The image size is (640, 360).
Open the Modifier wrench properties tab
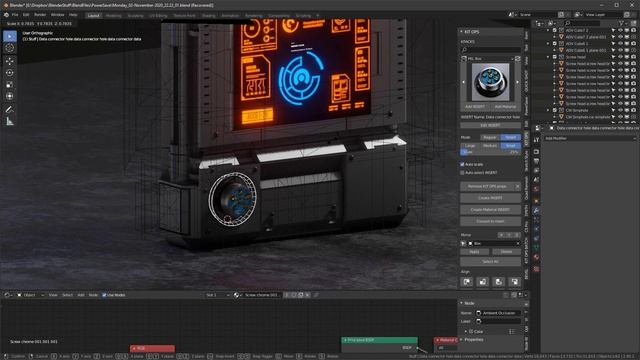[536, 210]
